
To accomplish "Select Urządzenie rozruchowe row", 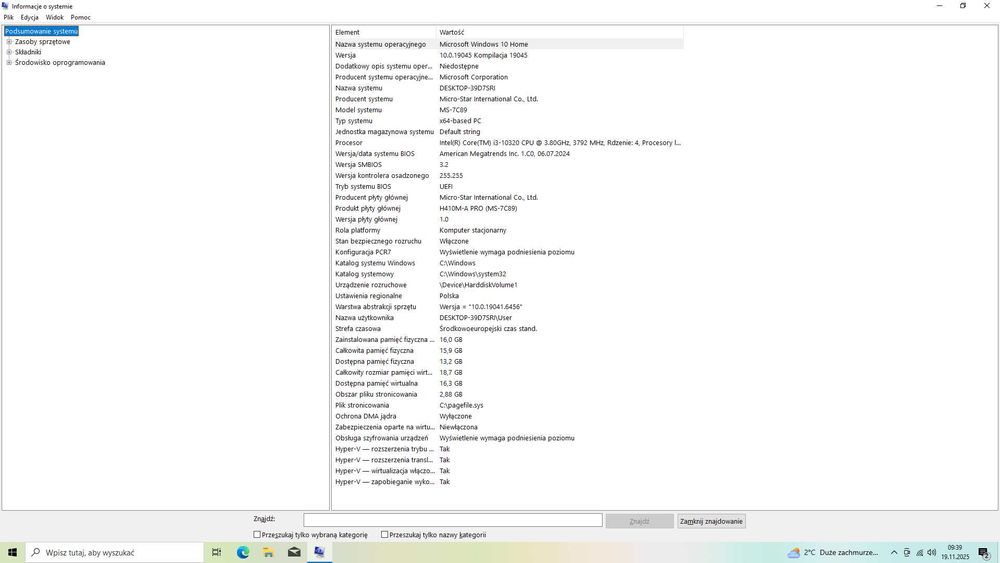I will pos(508,285).
